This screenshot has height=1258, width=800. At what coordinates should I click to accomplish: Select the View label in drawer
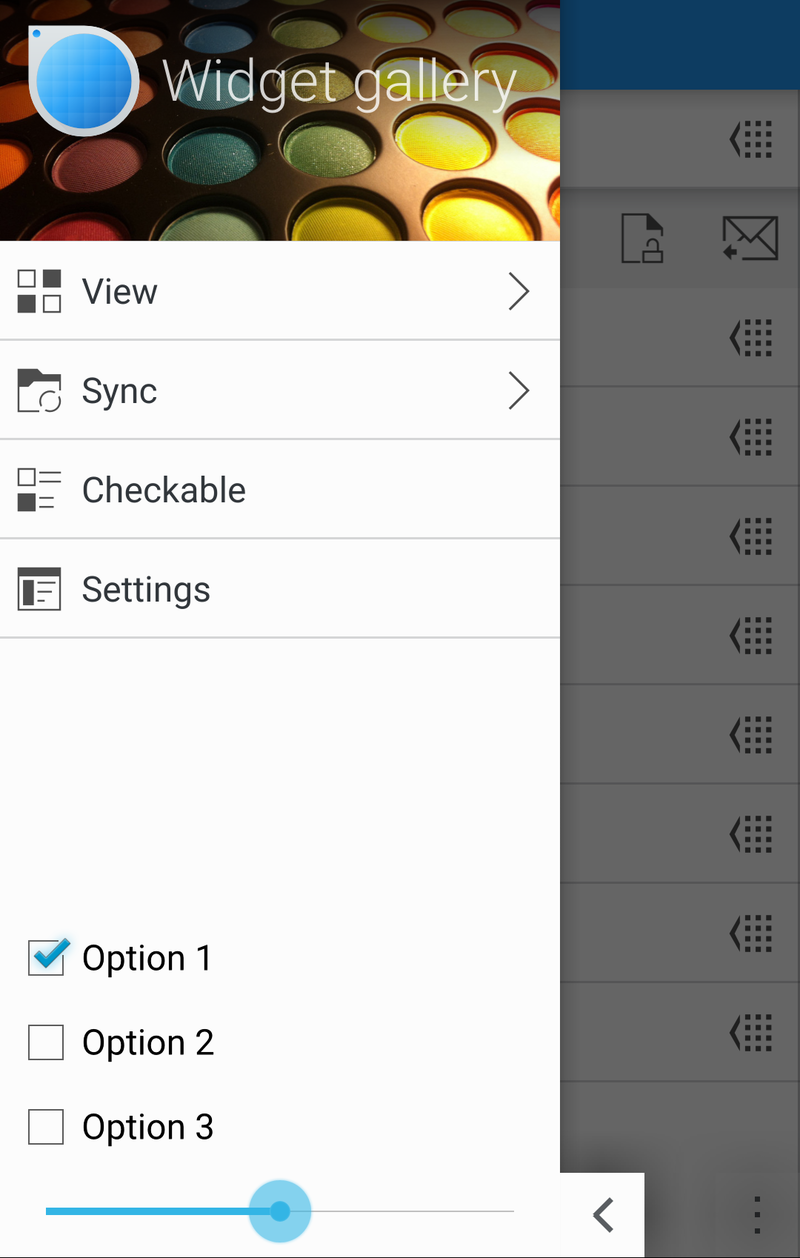(120, 291)
